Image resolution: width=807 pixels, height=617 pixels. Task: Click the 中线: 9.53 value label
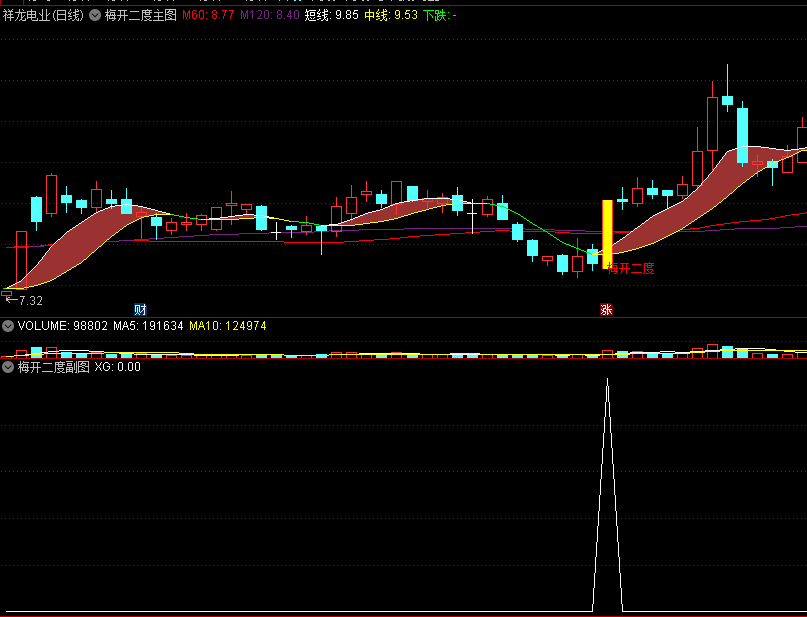click(391, 15)
